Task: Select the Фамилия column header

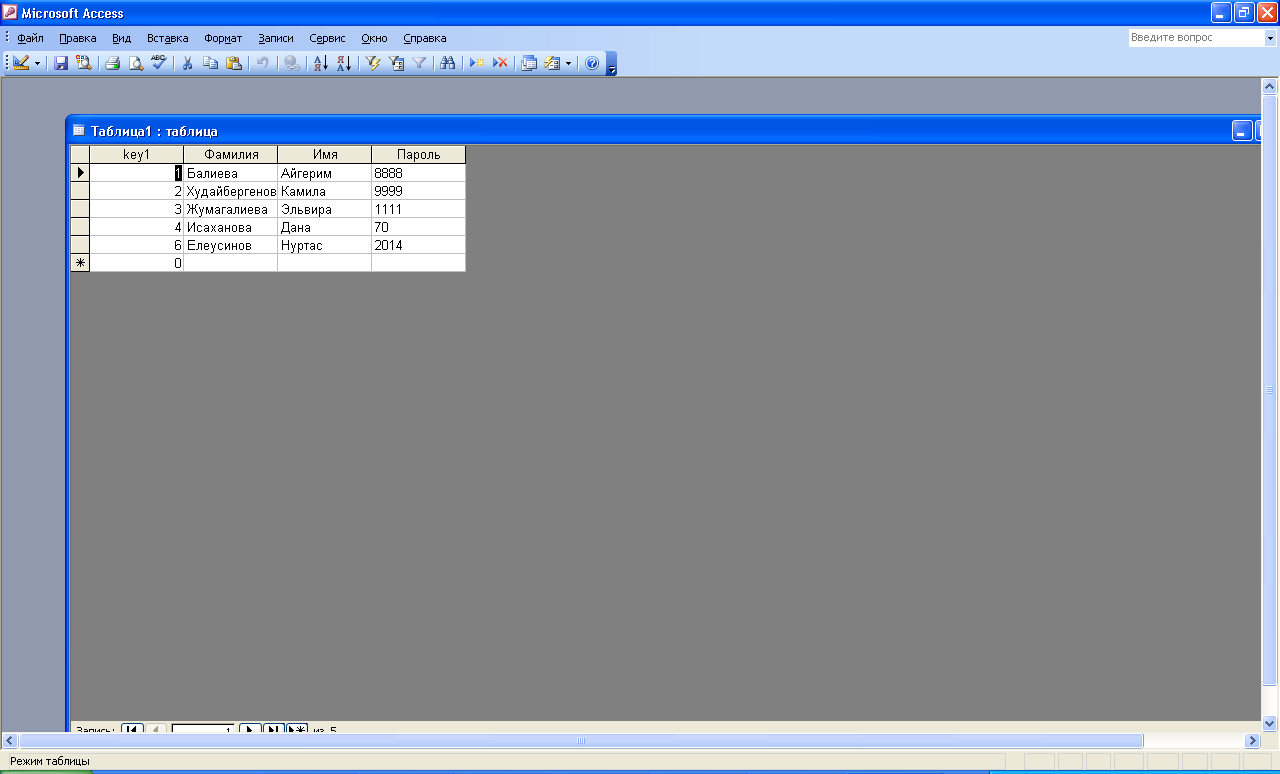Action: (x=231, y=154)
